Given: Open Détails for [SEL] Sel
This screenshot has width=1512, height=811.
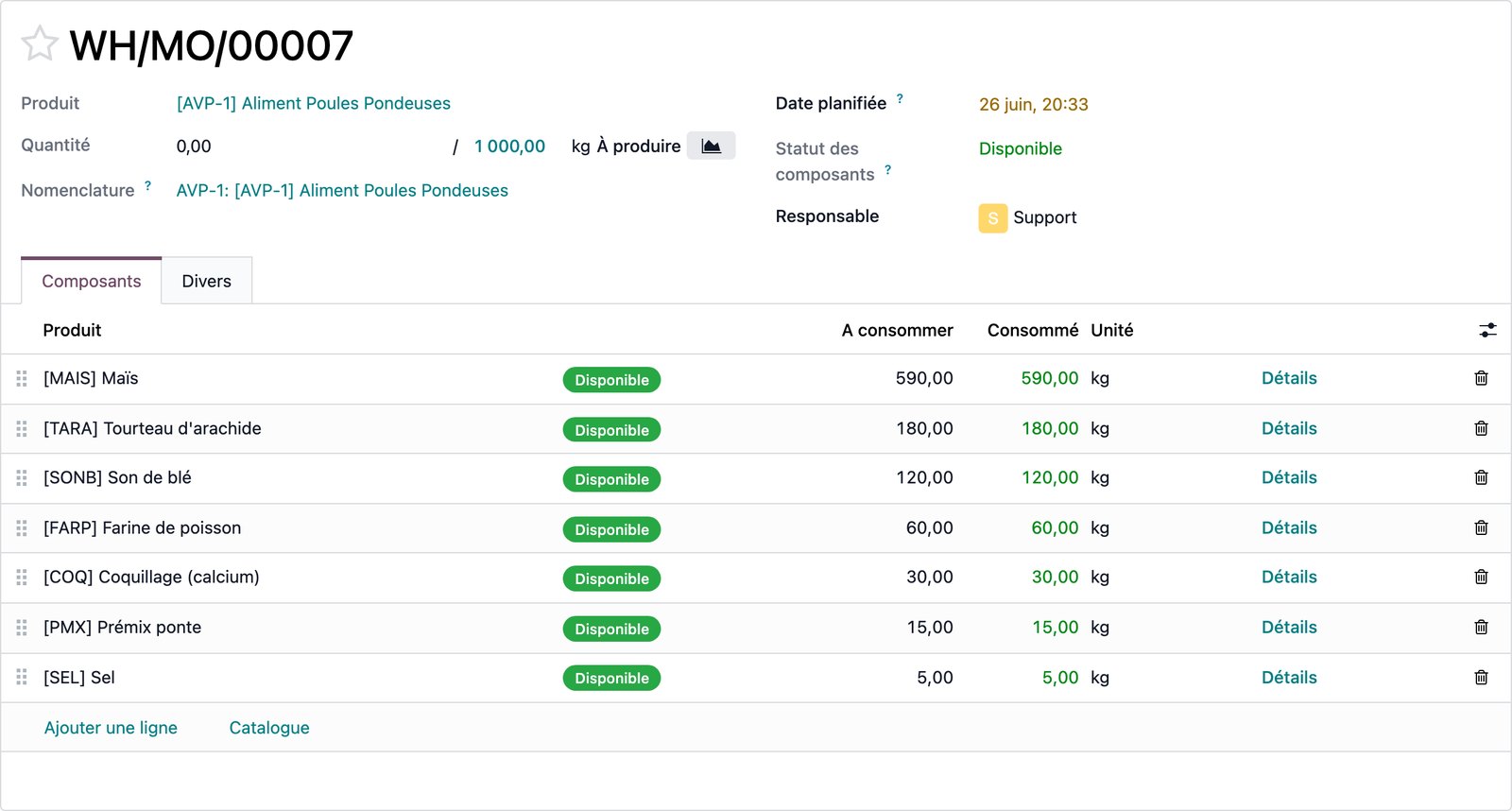Looking at the screenshot, I should click(1289, 677).
